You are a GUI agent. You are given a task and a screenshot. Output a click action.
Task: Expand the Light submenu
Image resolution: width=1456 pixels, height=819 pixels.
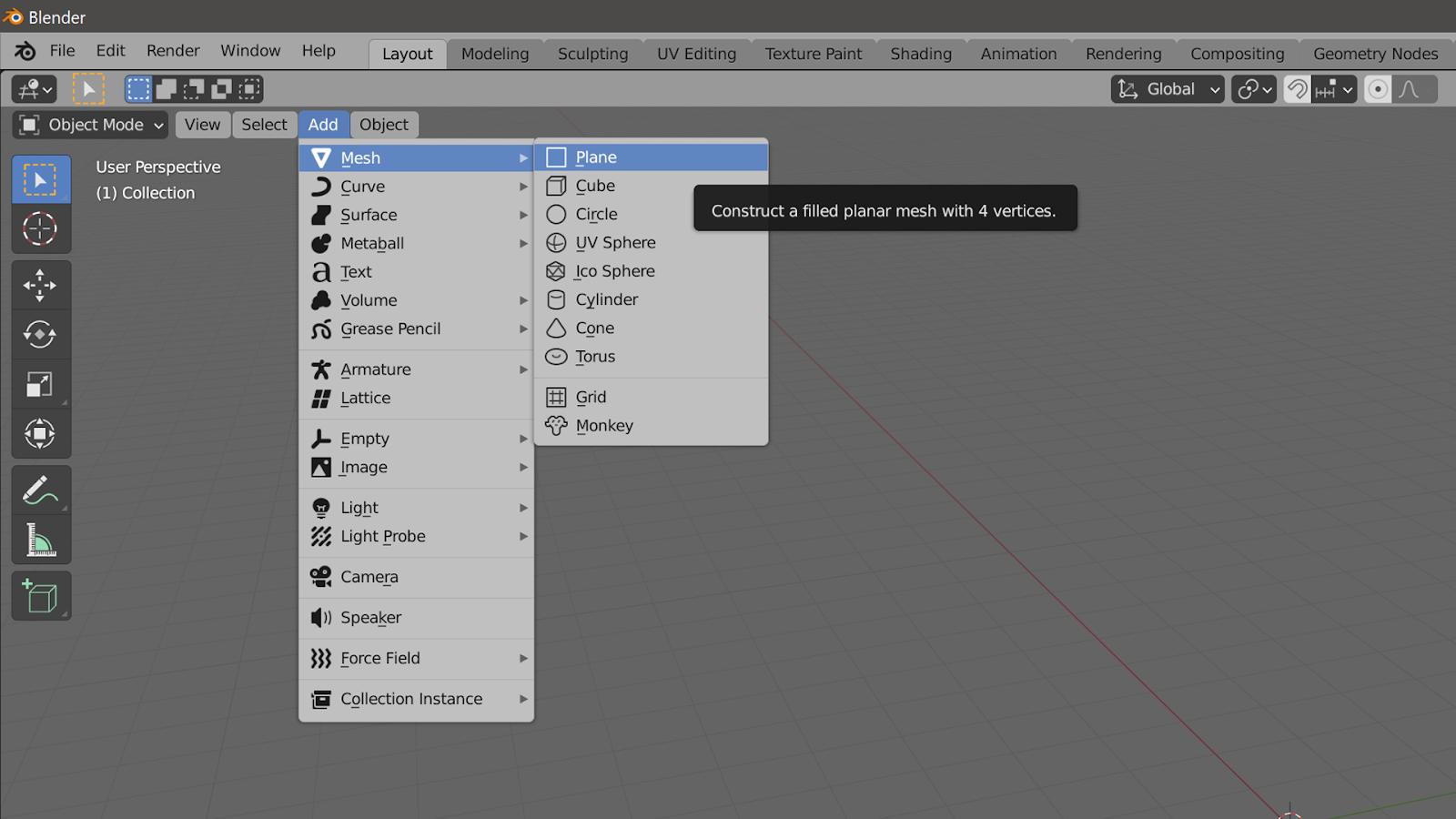417,508
